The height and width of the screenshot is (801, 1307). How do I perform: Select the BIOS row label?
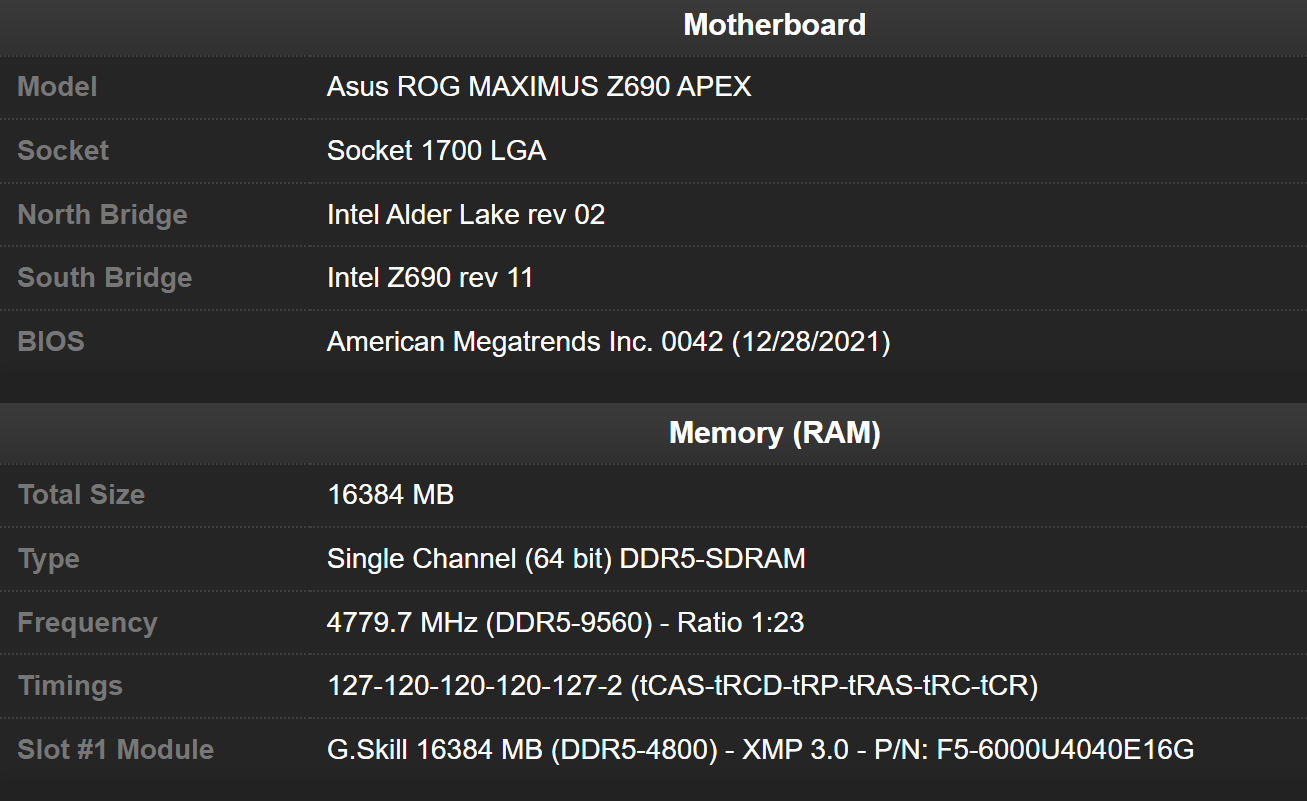(x=50, y=341)
